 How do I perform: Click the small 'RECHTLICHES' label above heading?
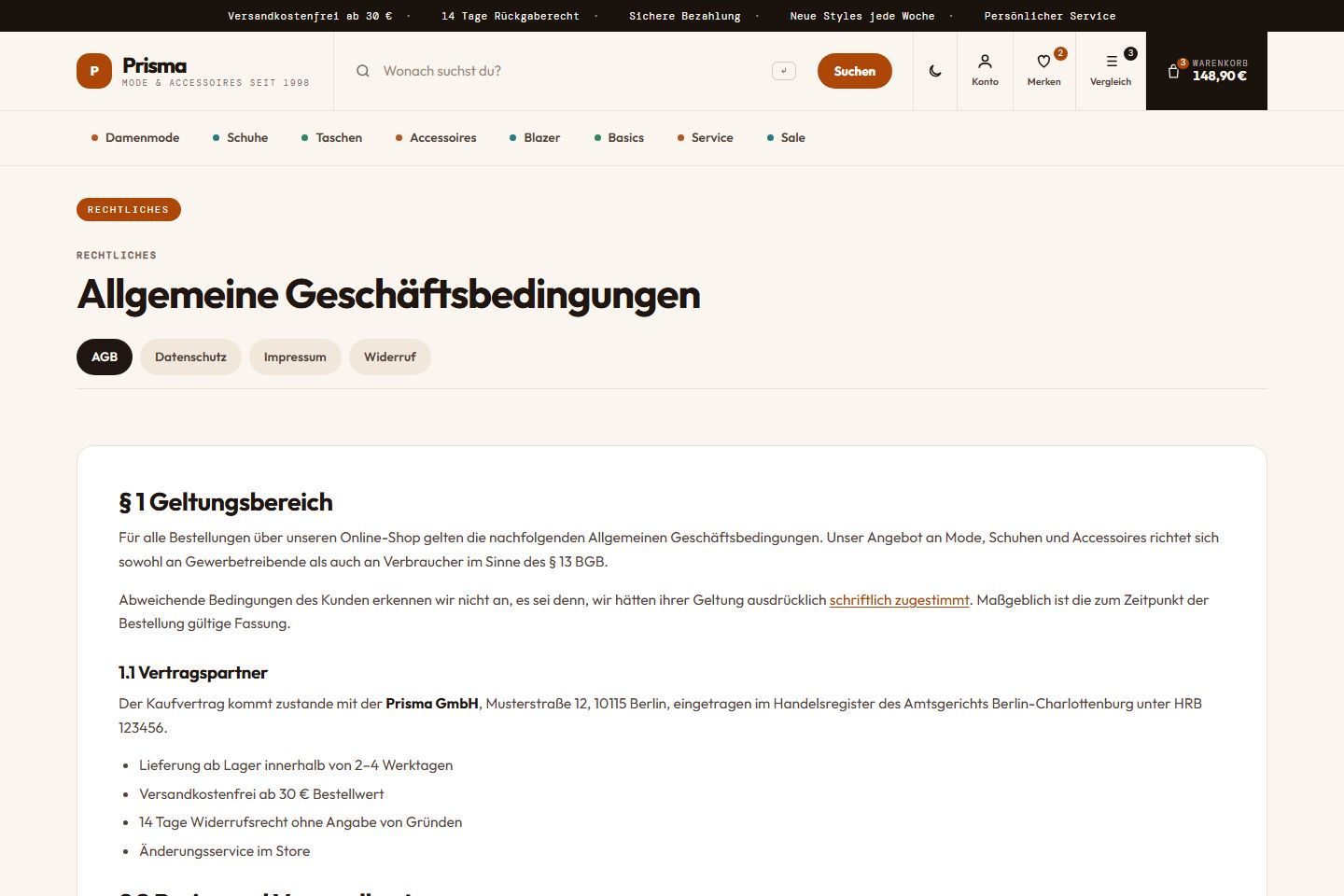click(x=117, y=256)
